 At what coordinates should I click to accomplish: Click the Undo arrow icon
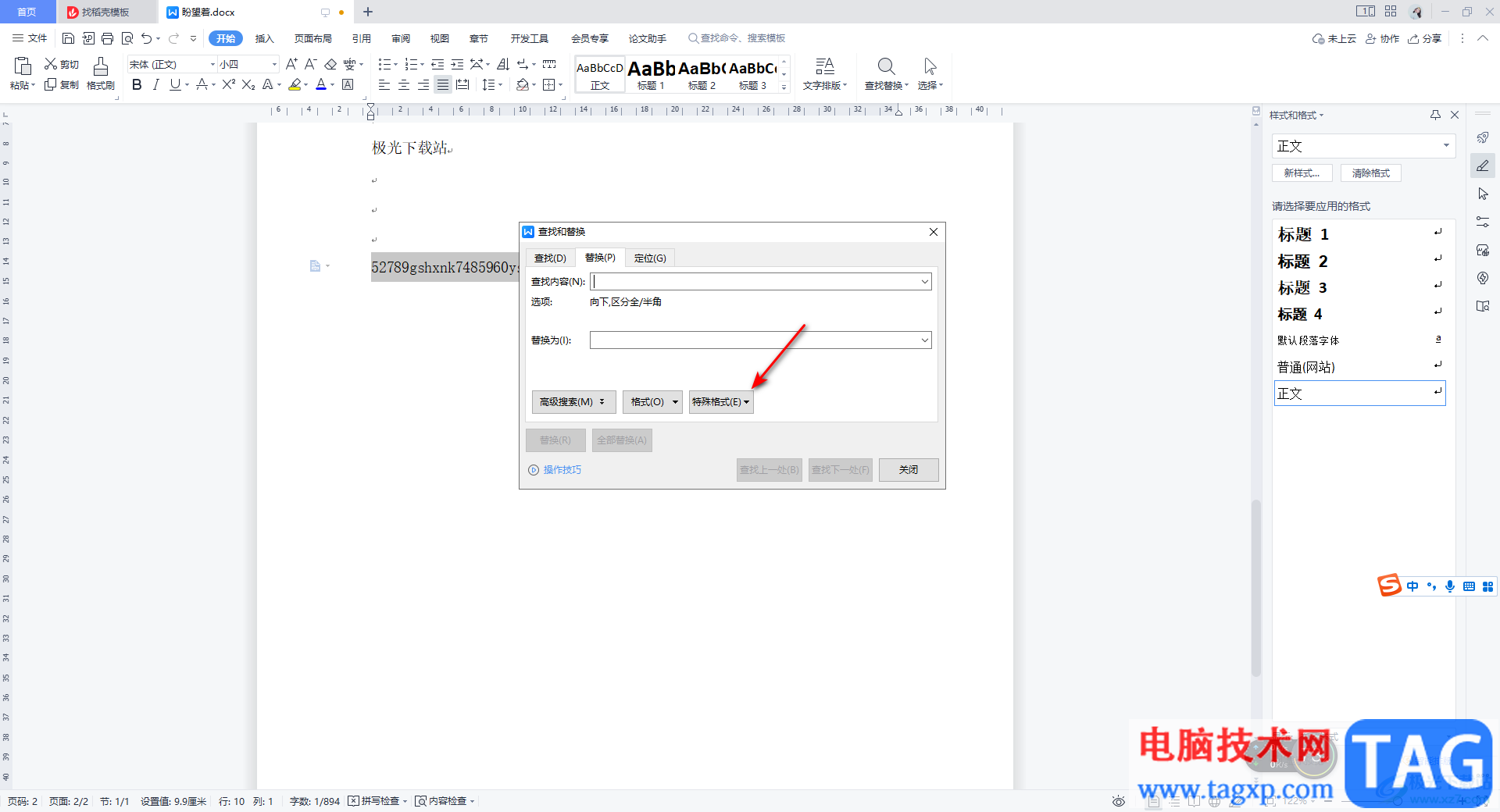146,38
